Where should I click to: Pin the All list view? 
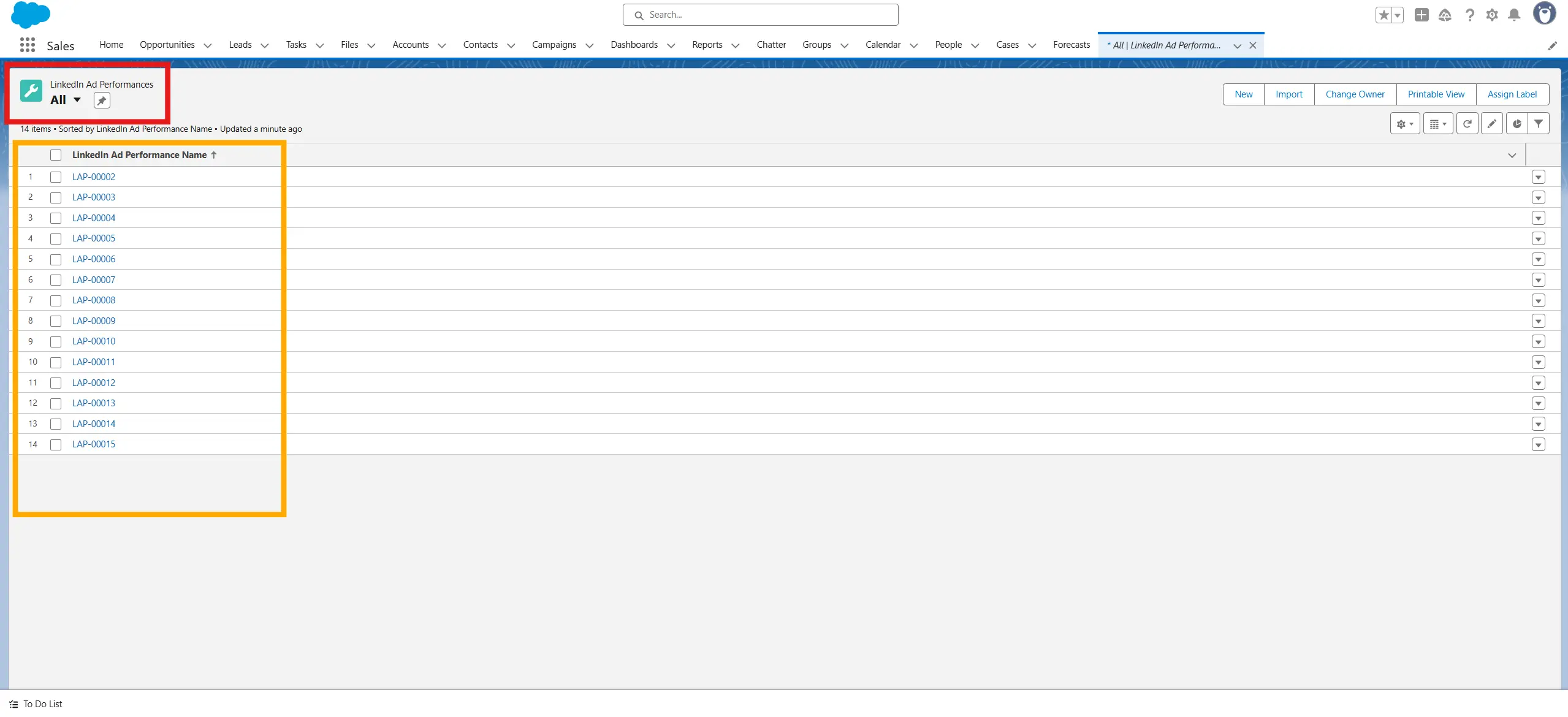[x=102, y=101]
